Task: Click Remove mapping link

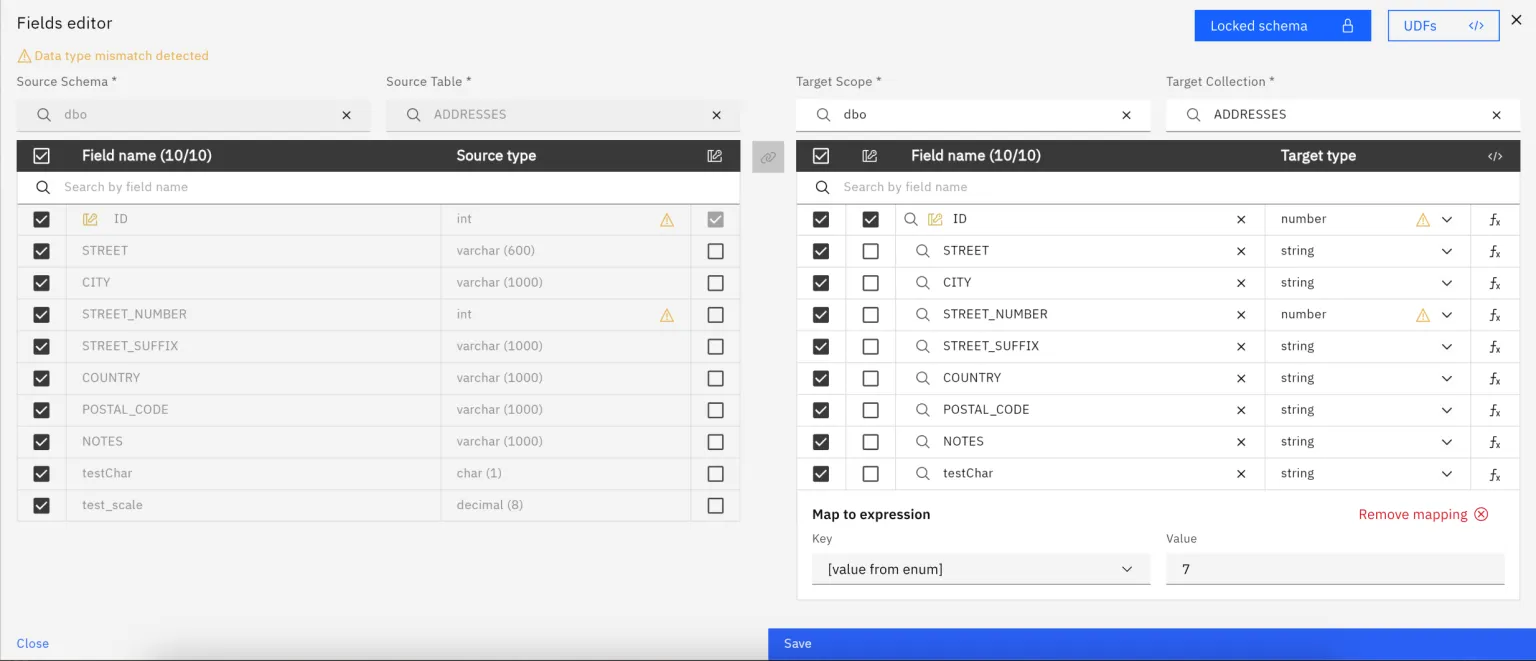Action: (x=1423, y=514)
